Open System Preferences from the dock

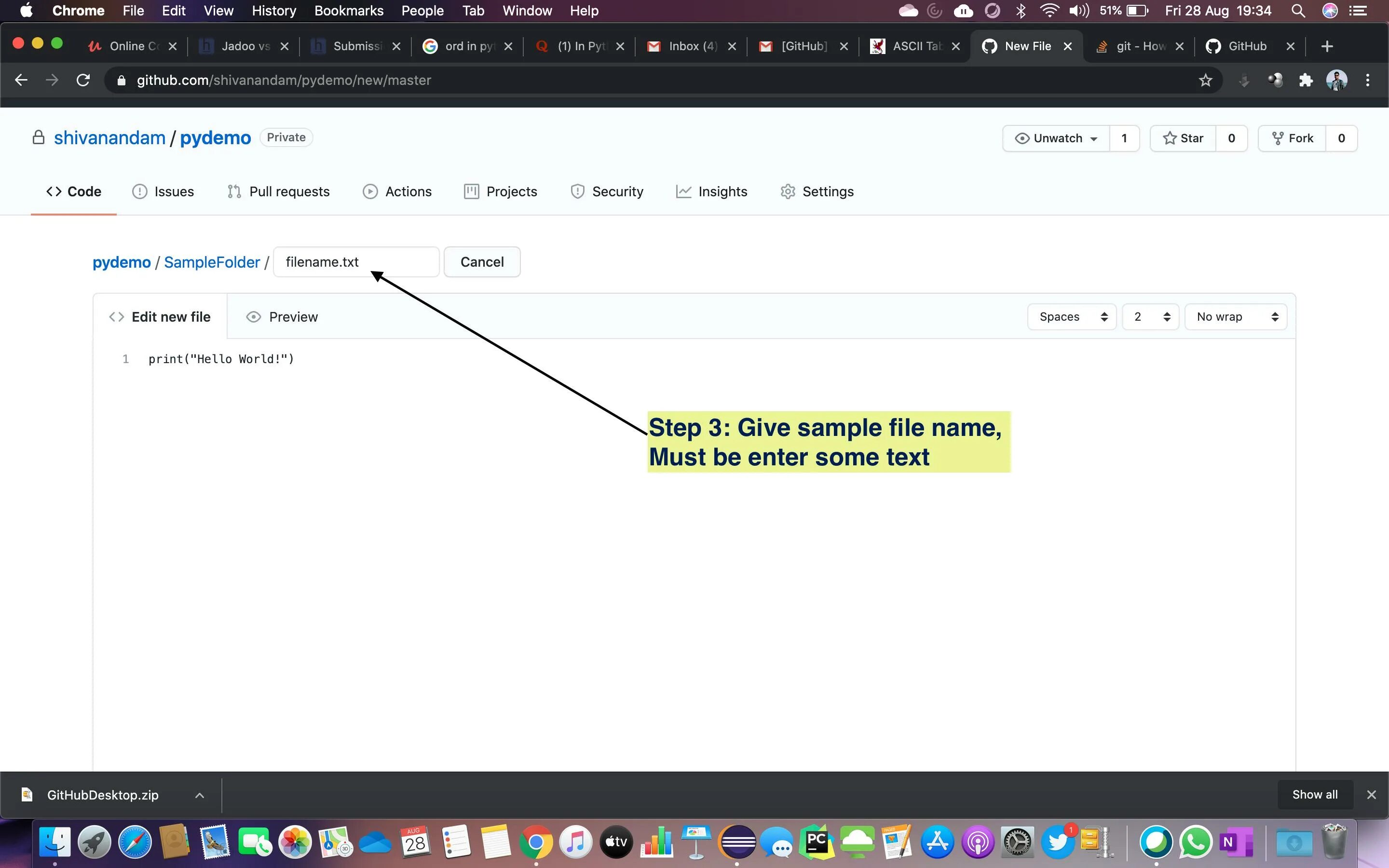1018,842
